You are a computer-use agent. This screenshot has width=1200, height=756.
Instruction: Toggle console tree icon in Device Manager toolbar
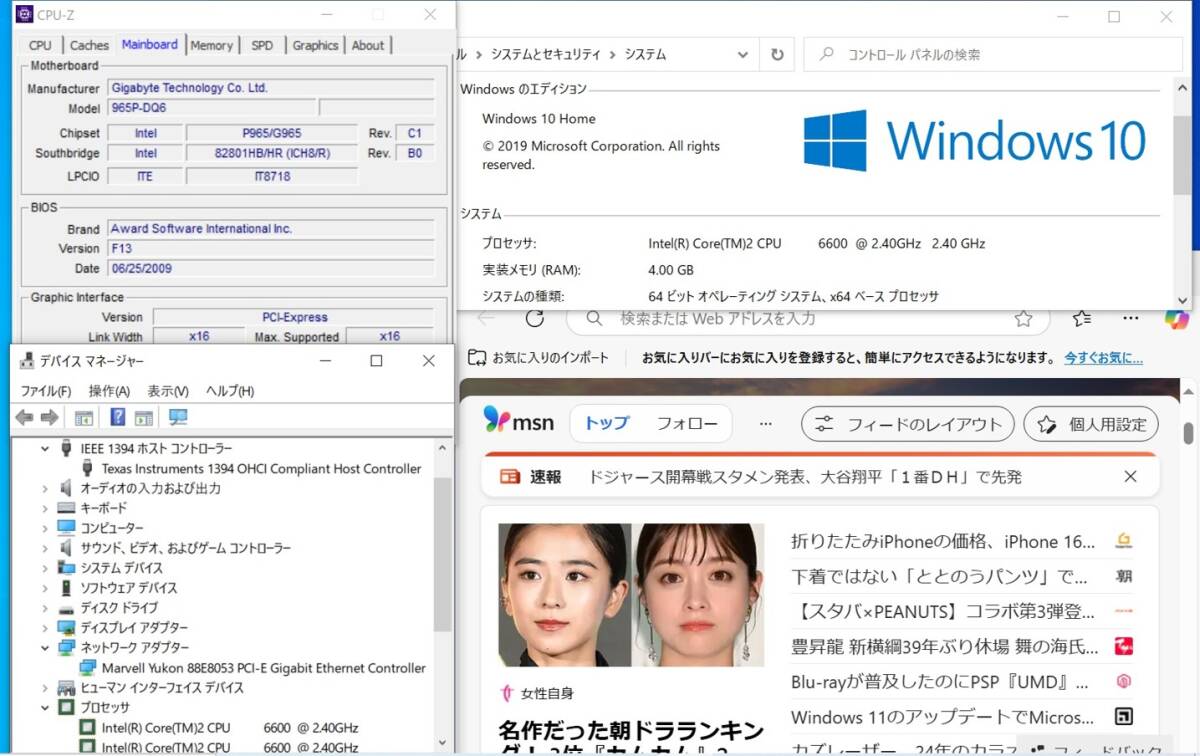(84, 418)
